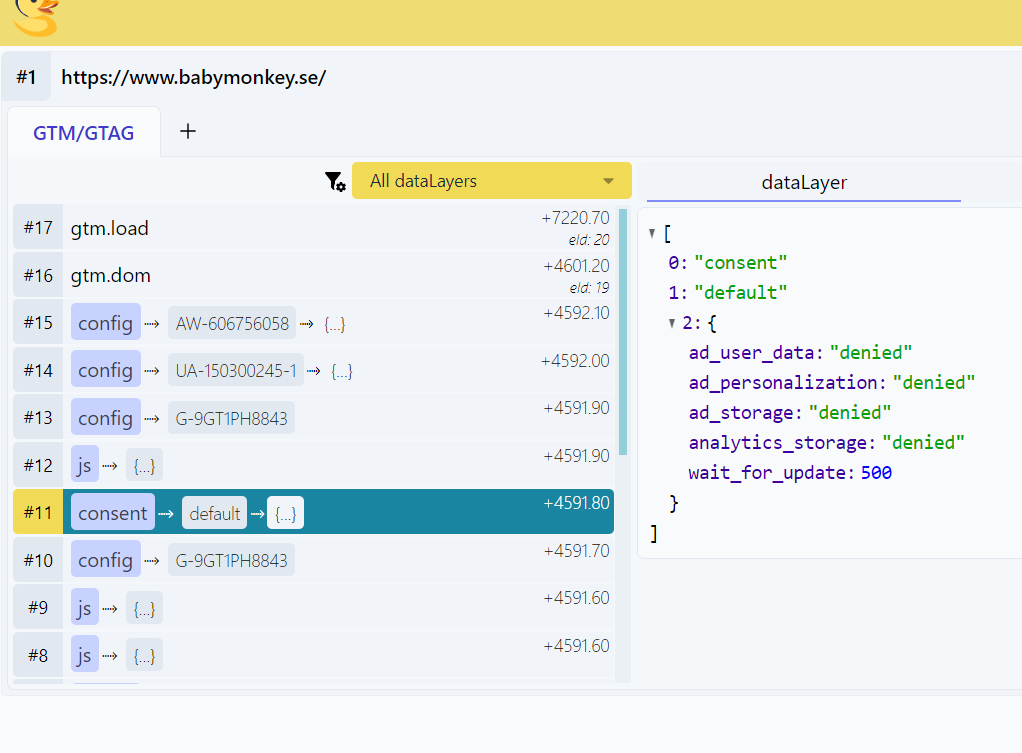Open the filter settings icon
The image size is (1022, 753).
coord(335,182)
